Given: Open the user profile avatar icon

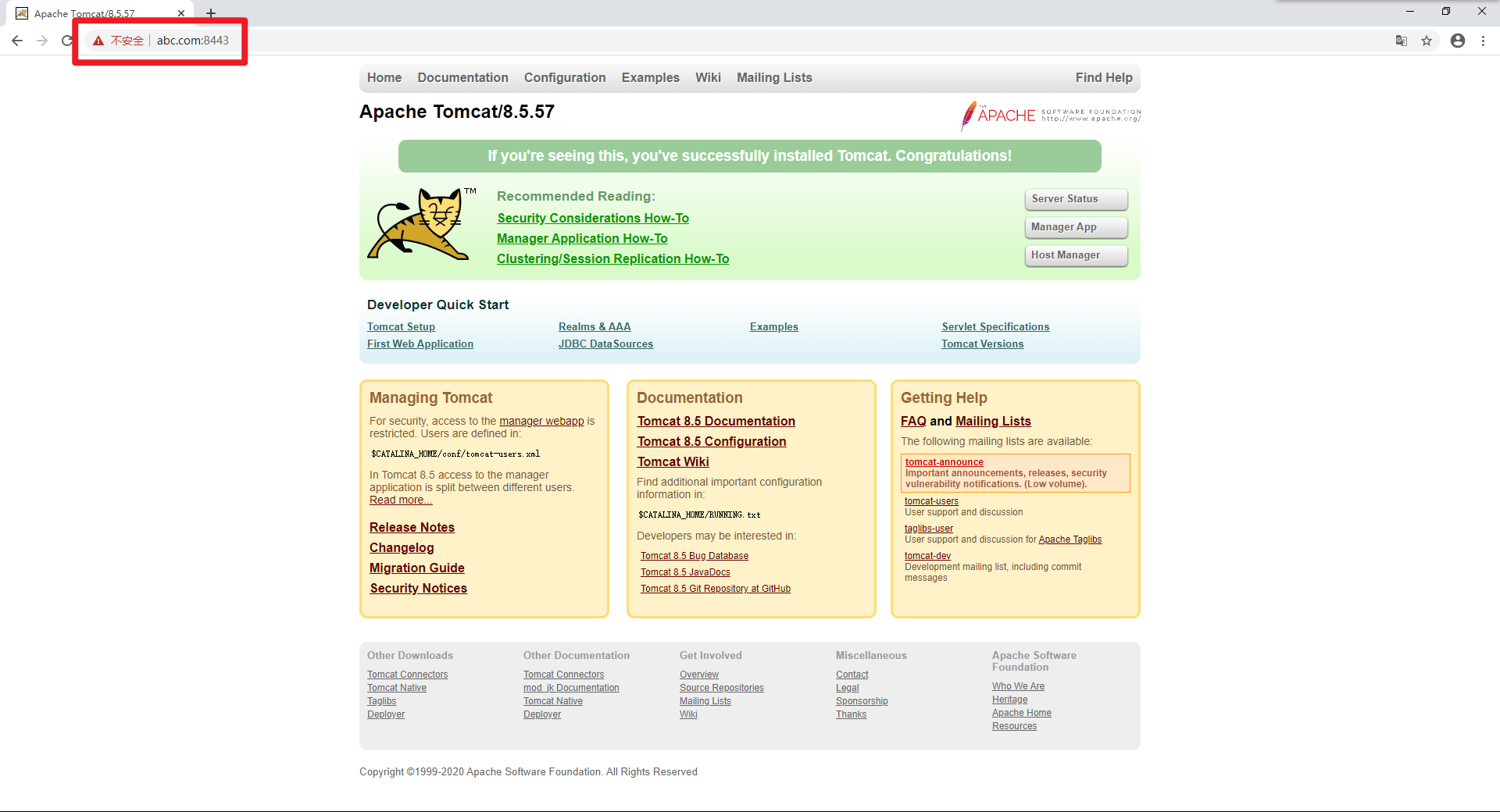Looking at the screenshot, I should [x=1458, y=41].
